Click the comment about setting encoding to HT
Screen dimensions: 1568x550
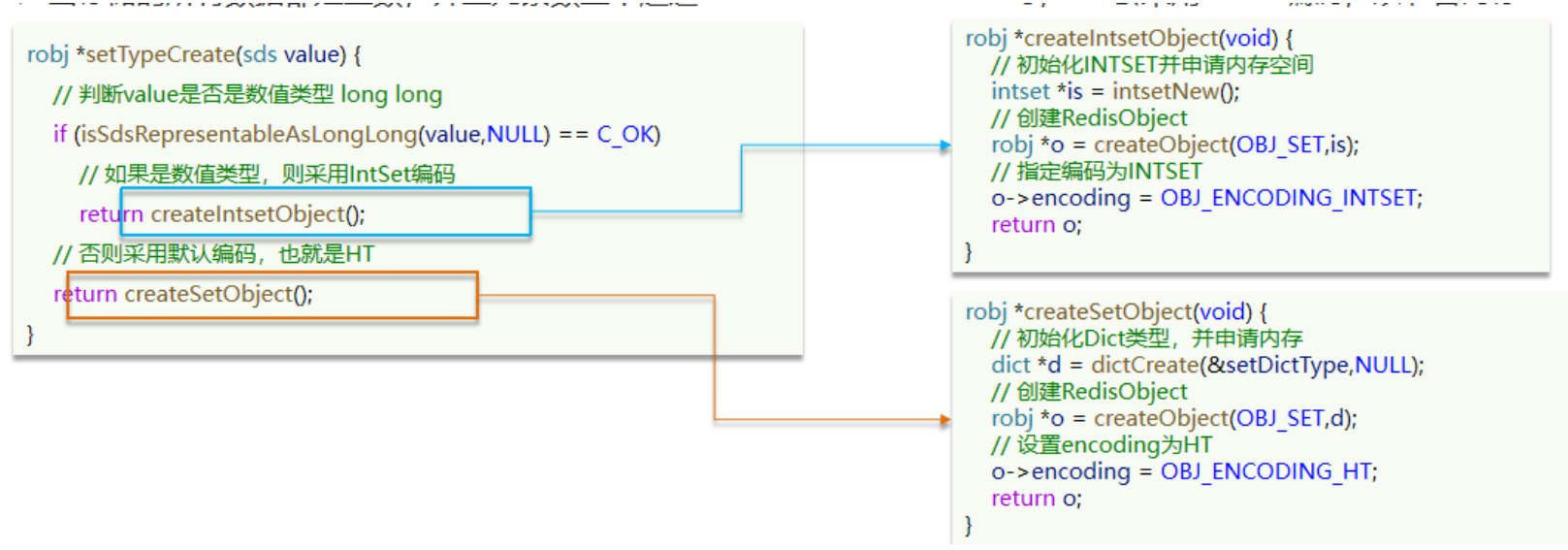1102,445
